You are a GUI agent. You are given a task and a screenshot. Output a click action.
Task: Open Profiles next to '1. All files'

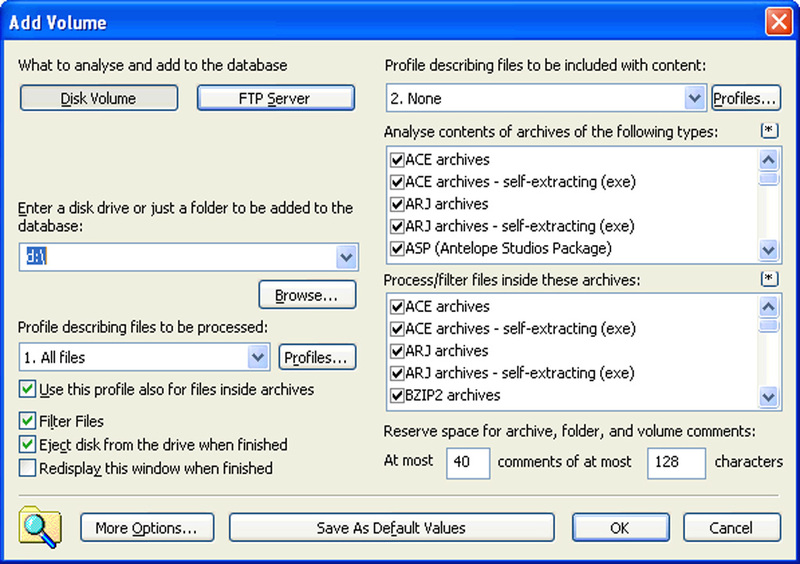317,357
